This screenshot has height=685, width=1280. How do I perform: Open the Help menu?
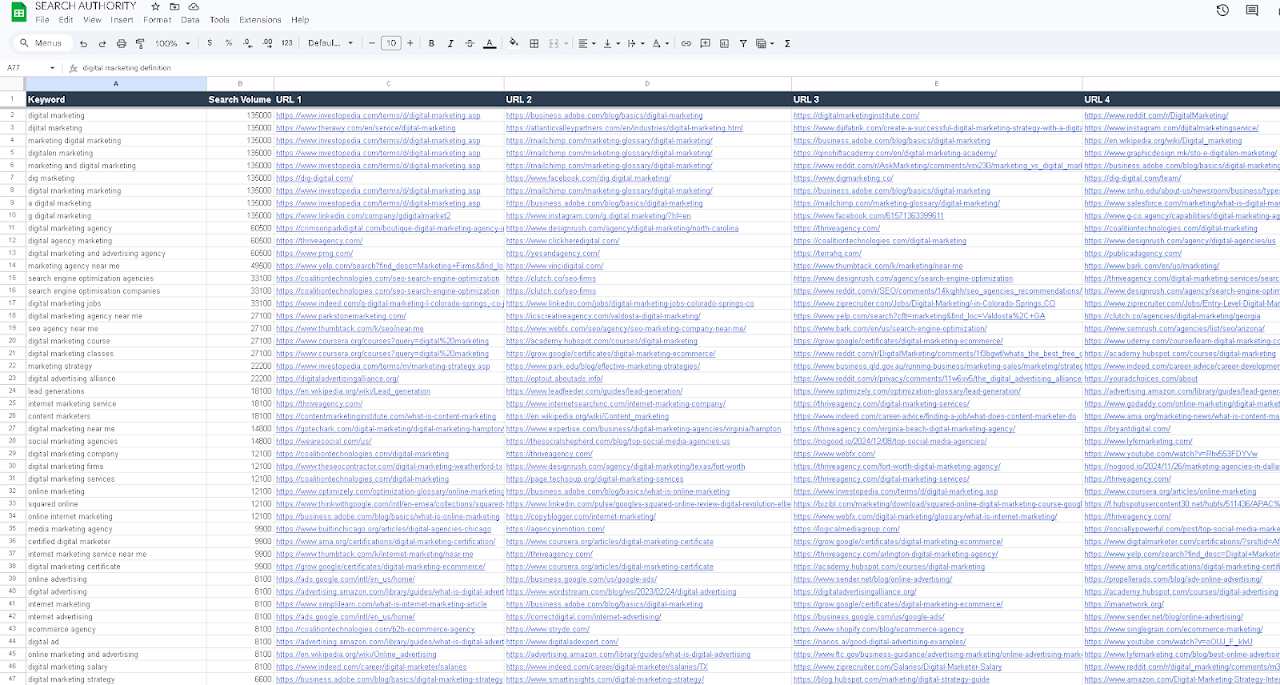300,20
